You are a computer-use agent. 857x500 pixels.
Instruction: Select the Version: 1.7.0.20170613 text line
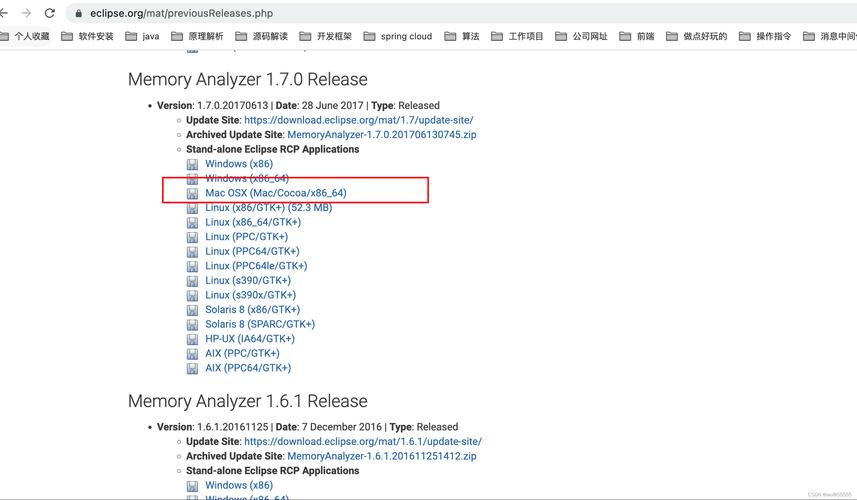tap(298, 105)
